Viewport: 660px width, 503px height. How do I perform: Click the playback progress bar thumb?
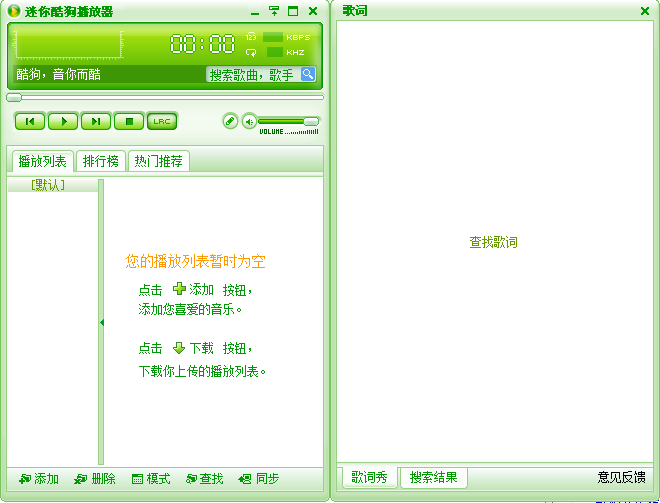pos(14,98)
